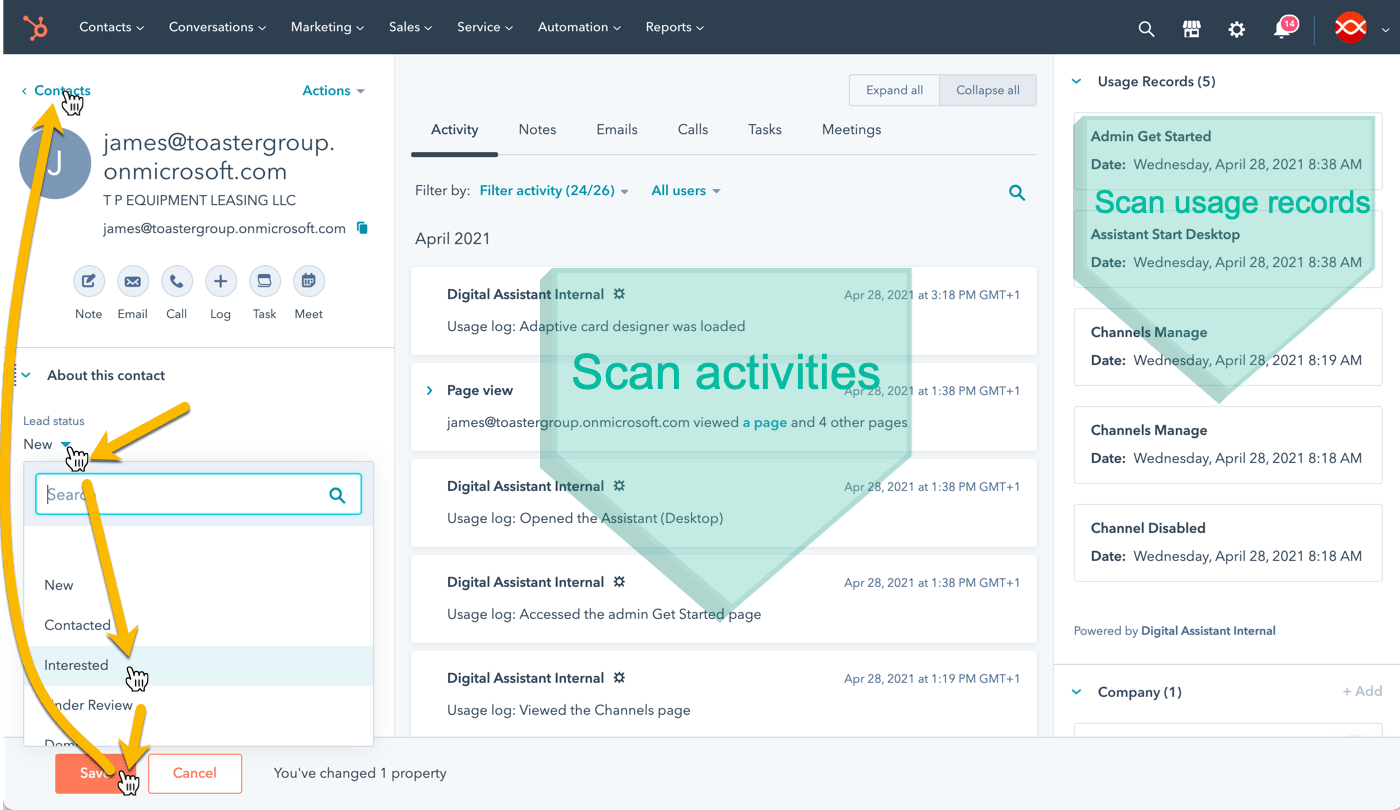Click the Admin Get Started usage record
Image resolution: width=1400 pixels, height=810 pixels.
pyautogui.click(x=1228, y=151)
